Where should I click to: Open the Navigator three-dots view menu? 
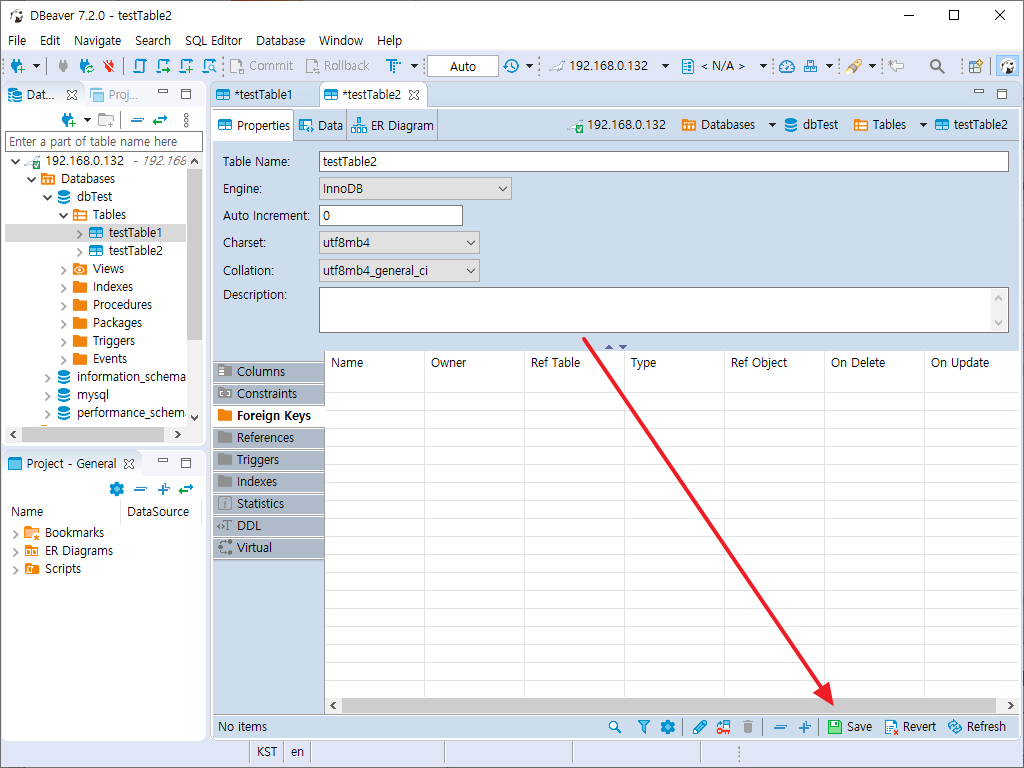[186, 120]
